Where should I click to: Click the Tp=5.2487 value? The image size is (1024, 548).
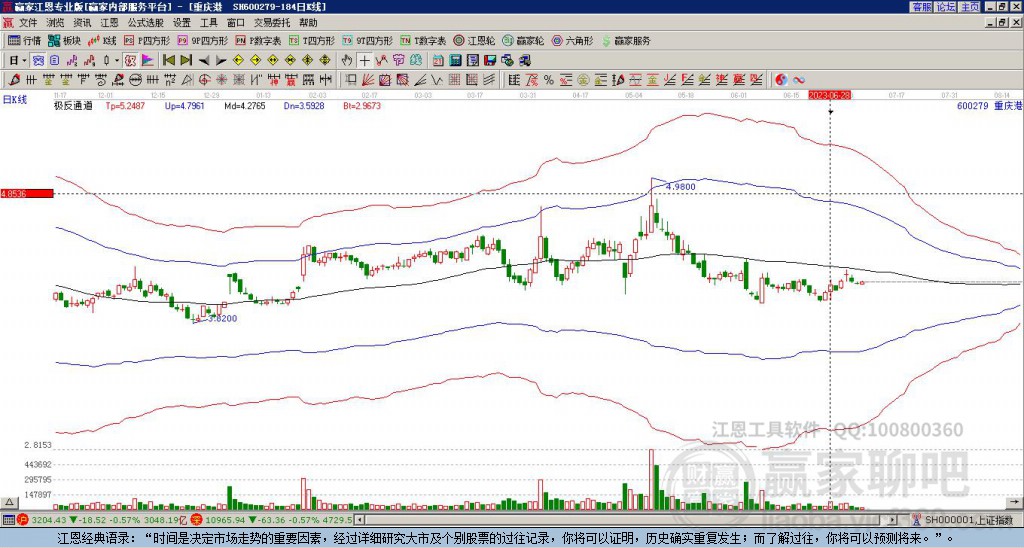pos(125,105)
